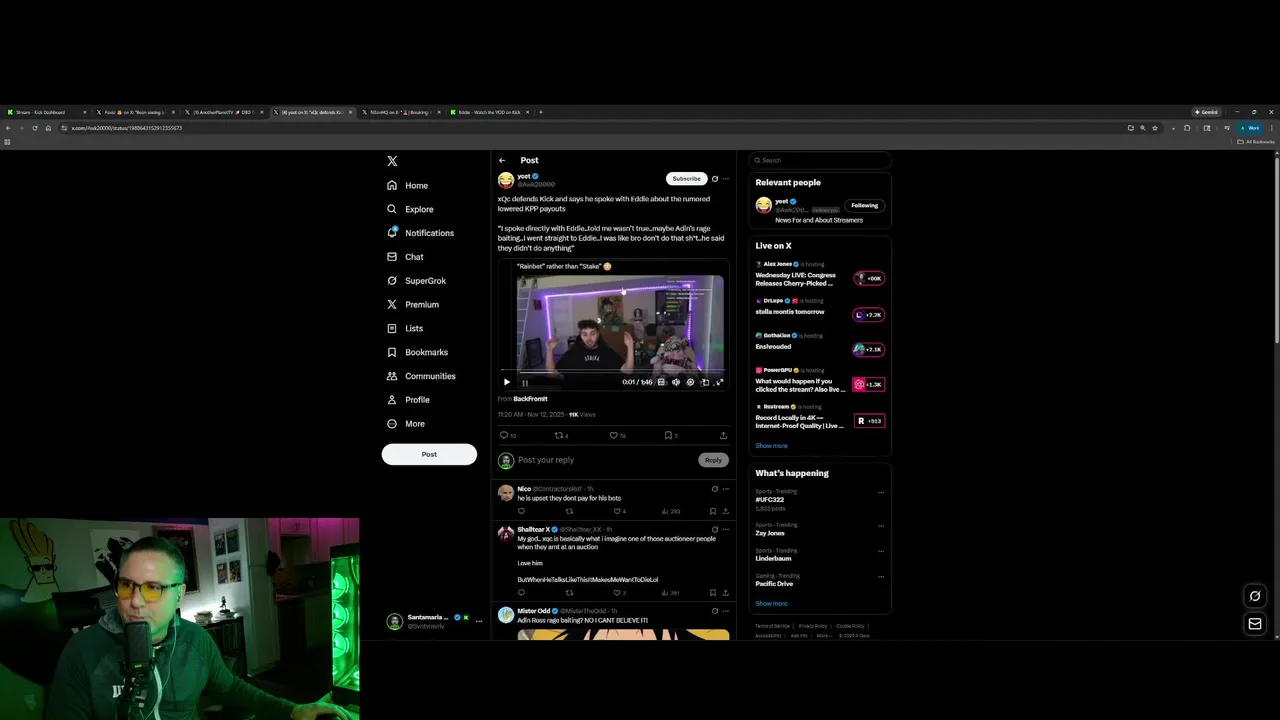Open Home from the sidebar
Viewport: 1280px width, 720px height.
point(408,185)
